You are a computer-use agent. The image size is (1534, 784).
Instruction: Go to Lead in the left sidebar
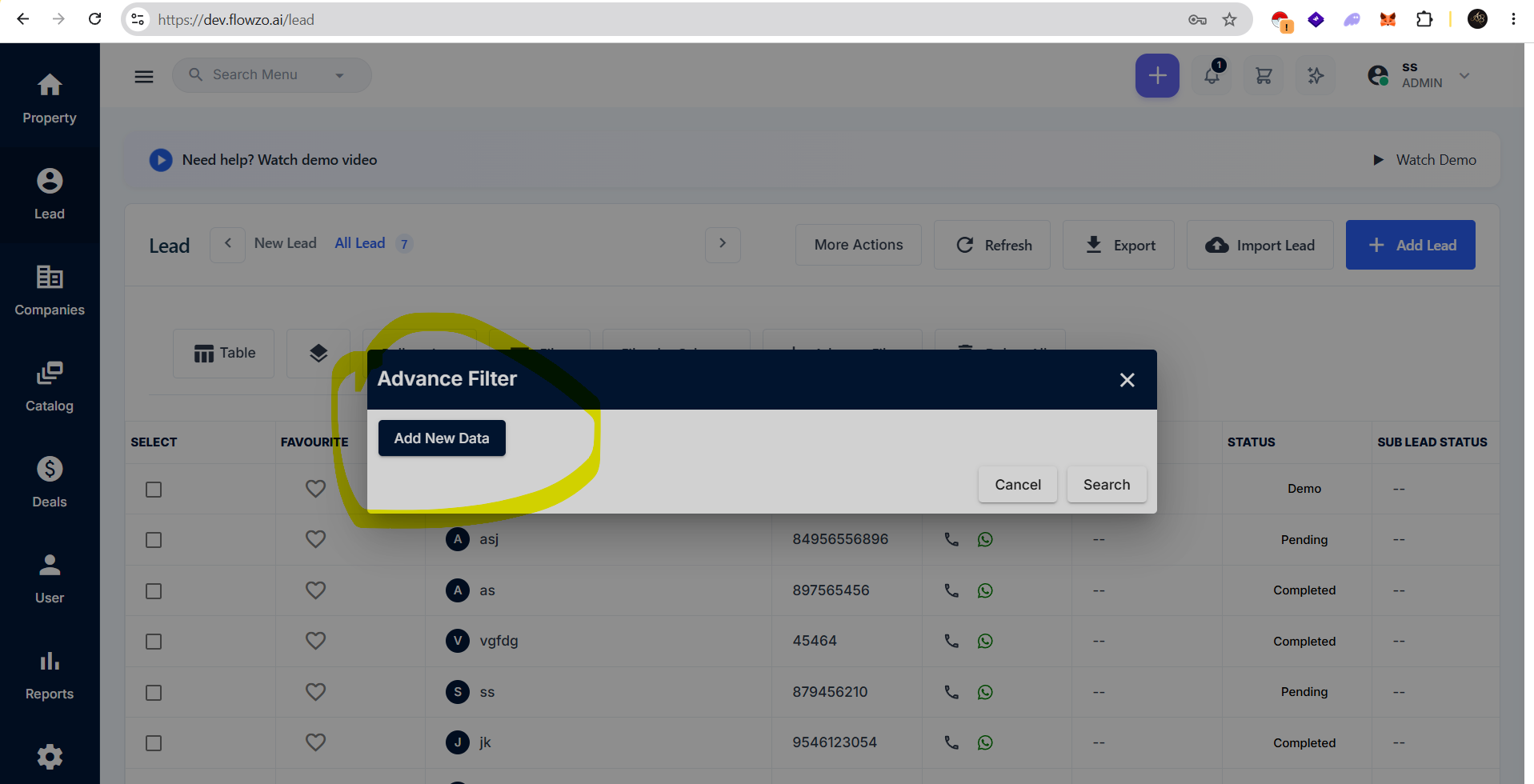[x=50, y=194]
